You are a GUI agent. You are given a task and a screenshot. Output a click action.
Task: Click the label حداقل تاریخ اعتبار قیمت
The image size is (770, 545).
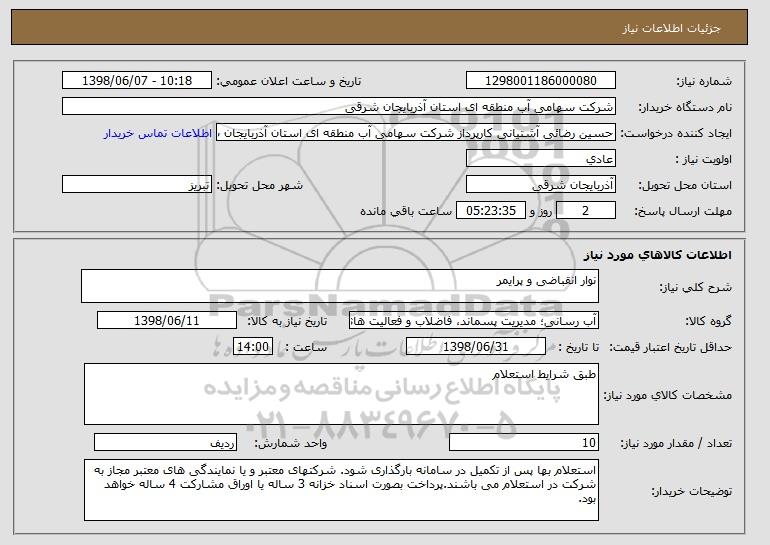tap(671, 347)
